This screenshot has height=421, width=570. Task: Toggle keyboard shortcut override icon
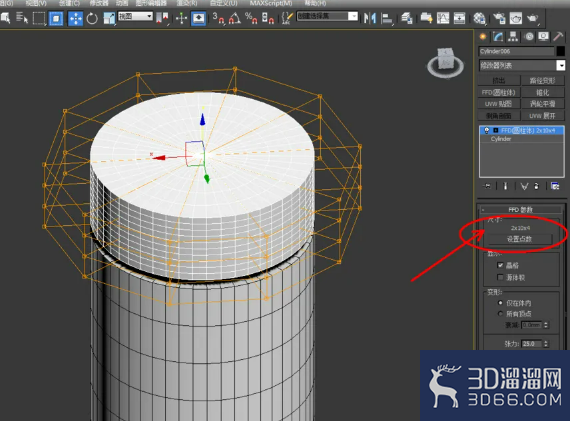[x=198, y=18]
